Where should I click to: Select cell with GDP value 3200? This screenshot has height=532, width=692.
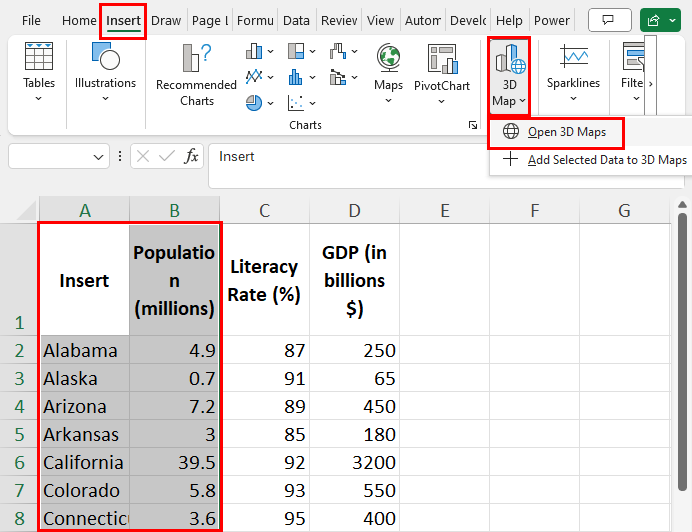(x=354, y=462)
